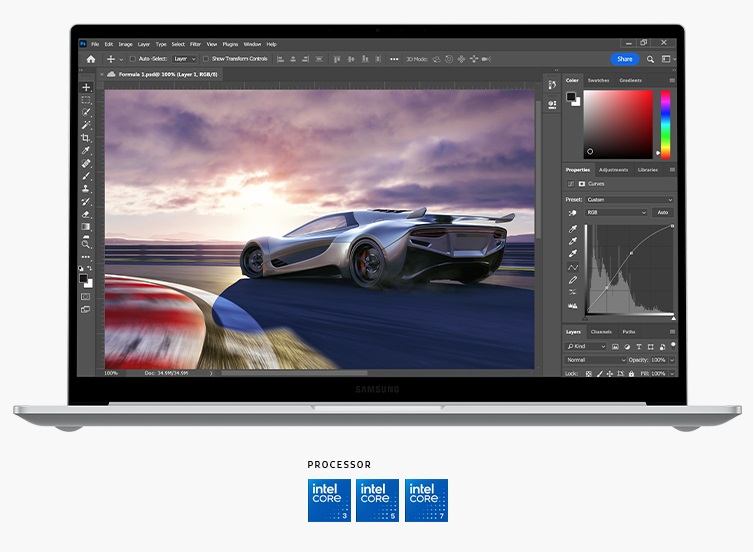Open the Opacity dropdown arrow
Screen dimensions: 753x552
click(x=672, y=360)
